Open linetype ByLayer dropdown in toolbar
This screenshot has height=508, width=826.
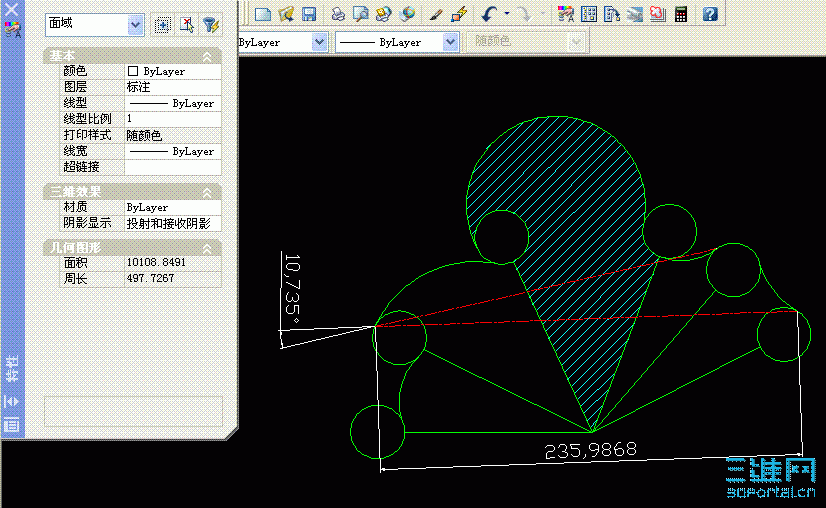[319, 42]
